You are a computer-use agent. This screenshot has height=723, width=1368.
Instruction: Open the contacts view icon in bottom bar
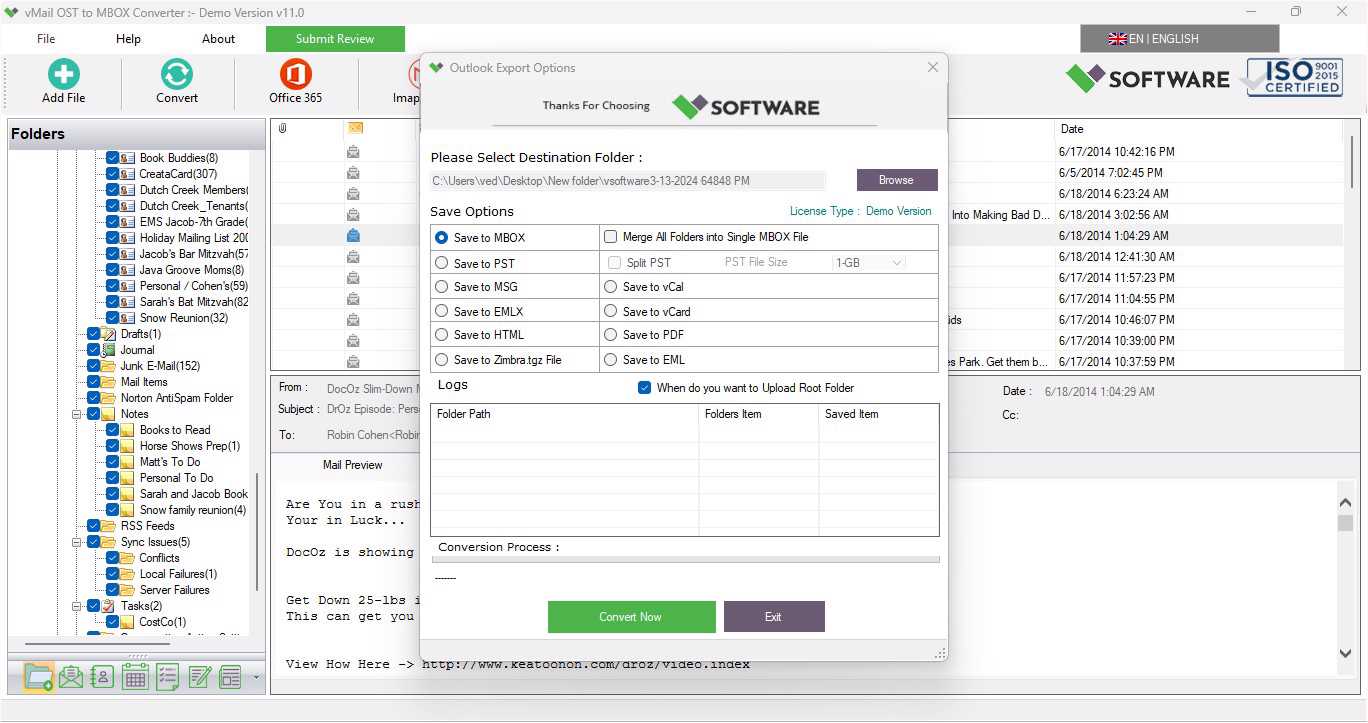pos(102,677)
